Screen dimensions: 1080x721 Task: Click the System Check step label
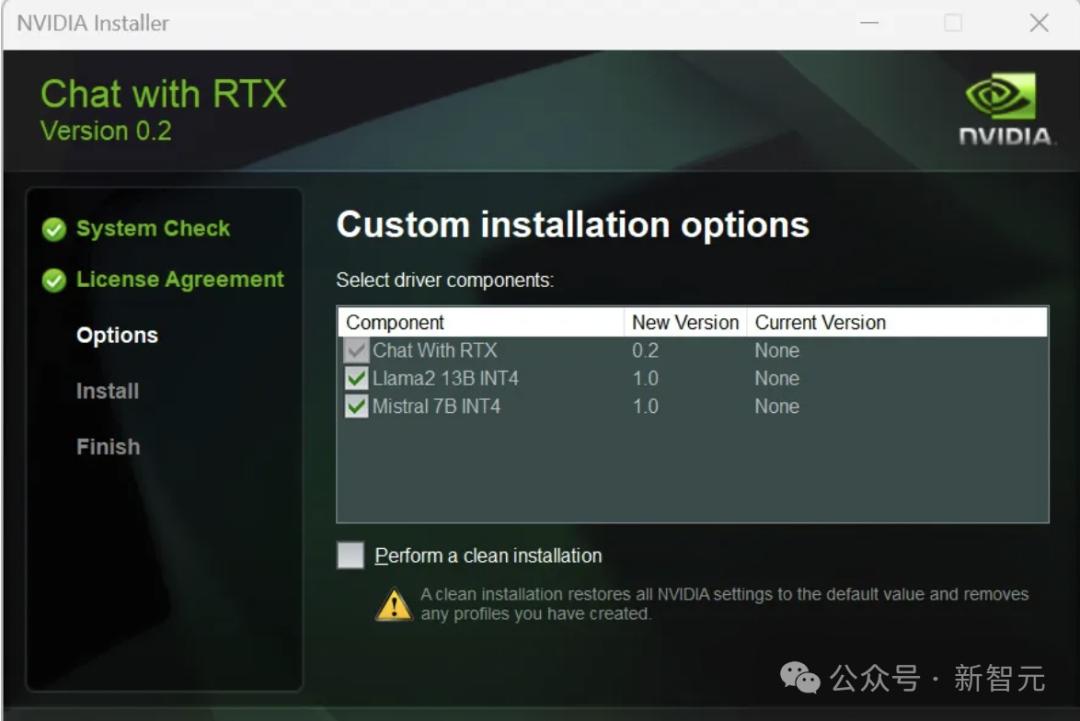pyautogui.click(x=153, y=229)
